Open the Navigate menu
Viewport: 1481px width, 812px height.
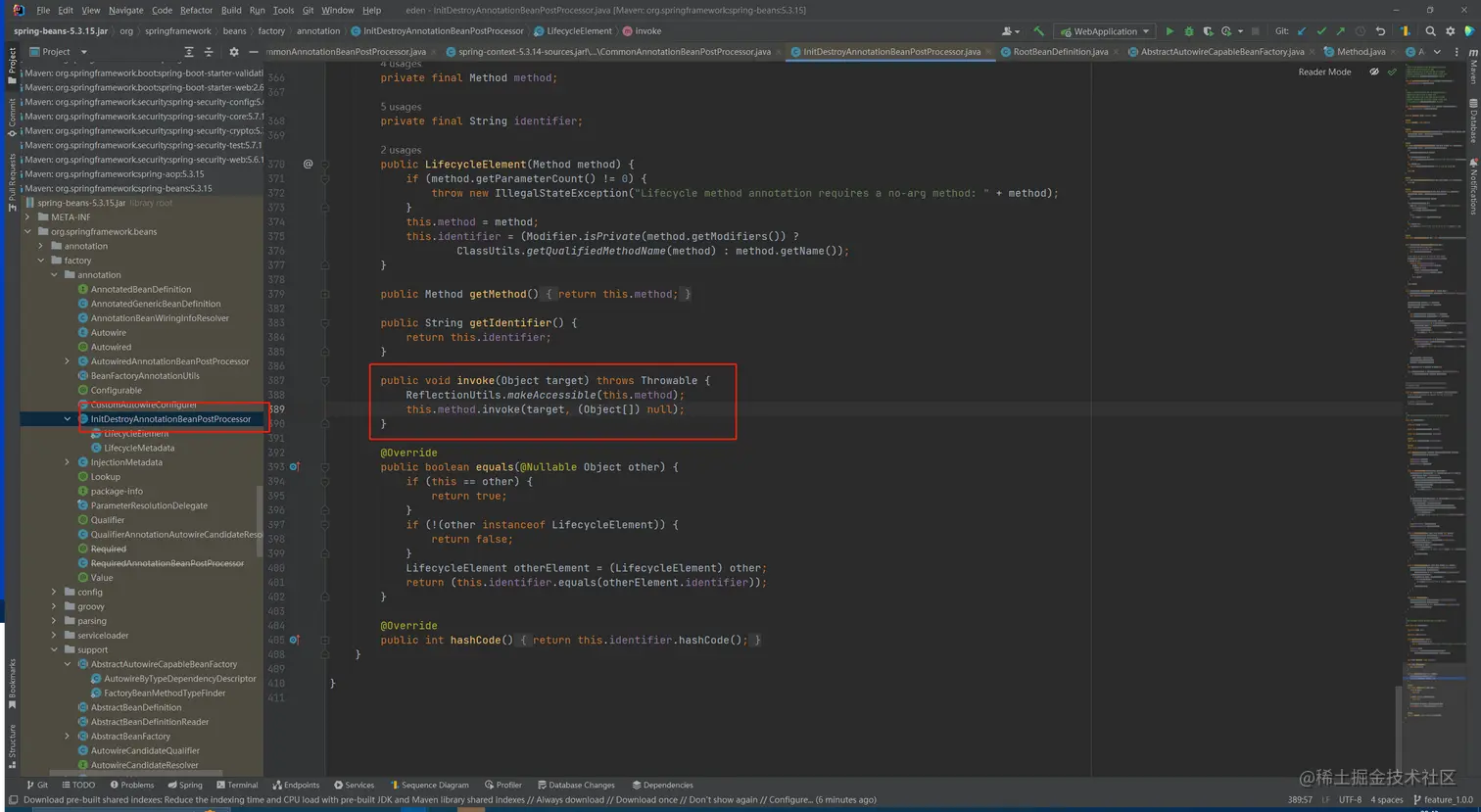pyautogui.click(x=125, y=10)
